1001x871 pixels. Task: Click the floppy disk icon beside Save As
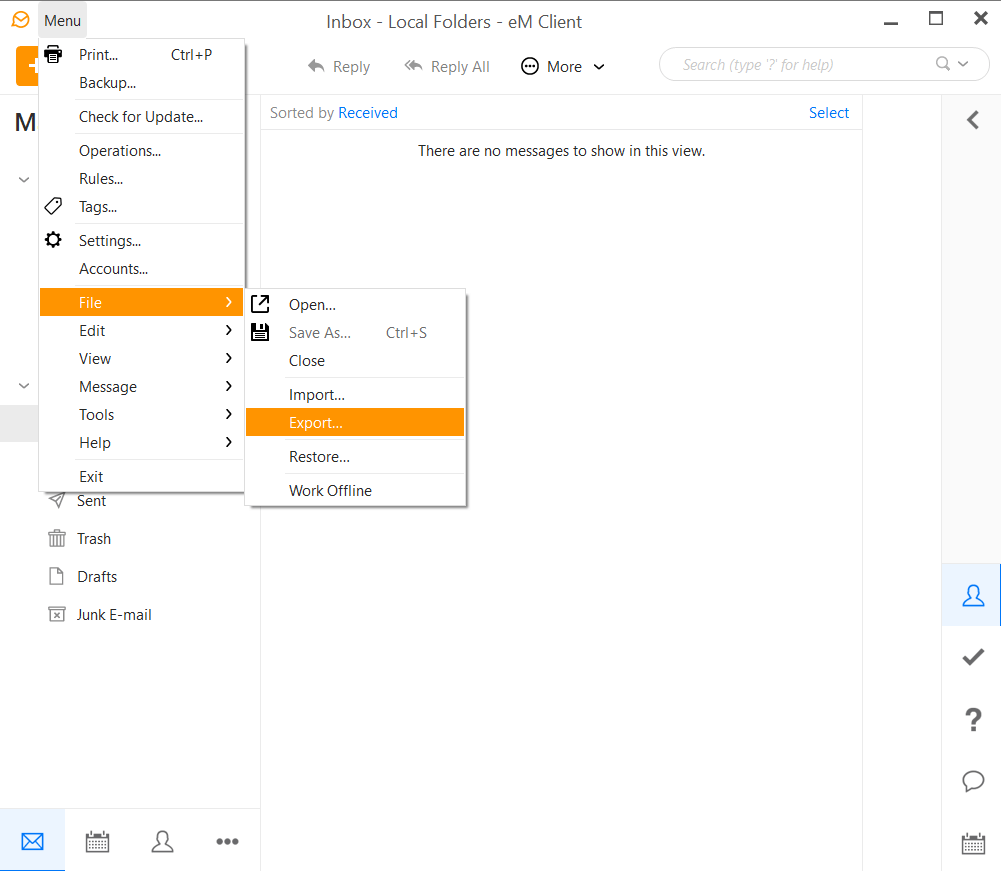pyautogui.click(x=260, y=332)
